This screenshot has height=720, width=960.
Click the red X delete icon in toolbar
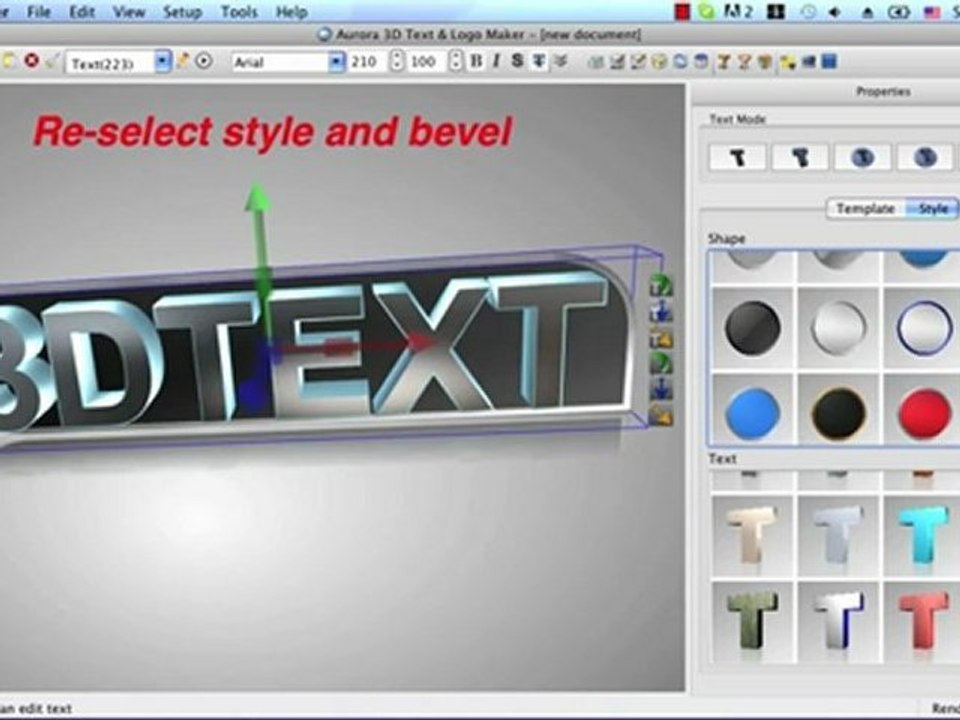point(31,61)
